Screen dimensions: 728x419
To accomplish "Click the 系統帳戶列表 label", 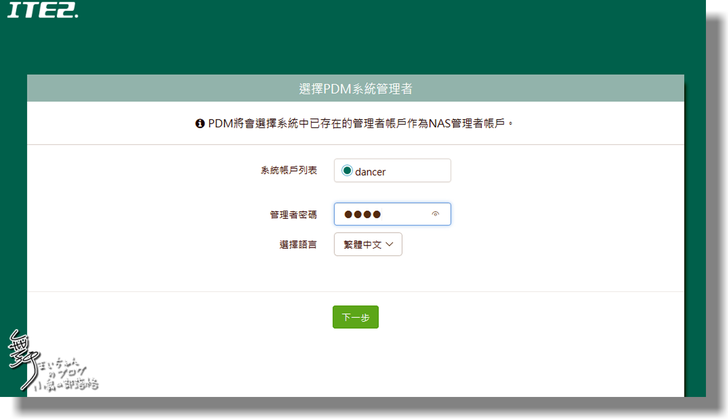I will pos(289,170).
